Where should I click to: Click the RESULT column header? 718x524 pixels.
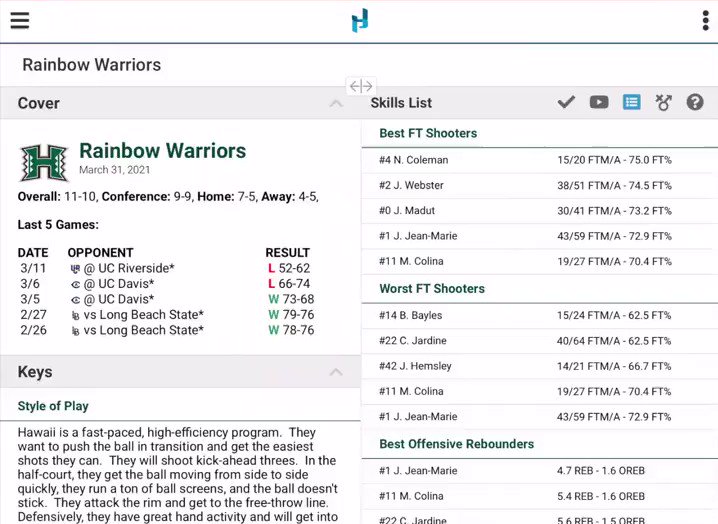point(288,253)
